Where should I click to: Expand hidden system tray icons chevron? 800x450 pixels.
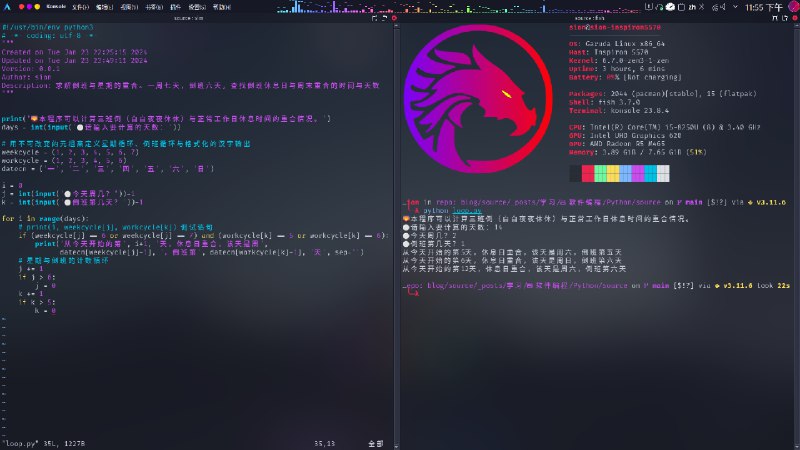point(735,7)
